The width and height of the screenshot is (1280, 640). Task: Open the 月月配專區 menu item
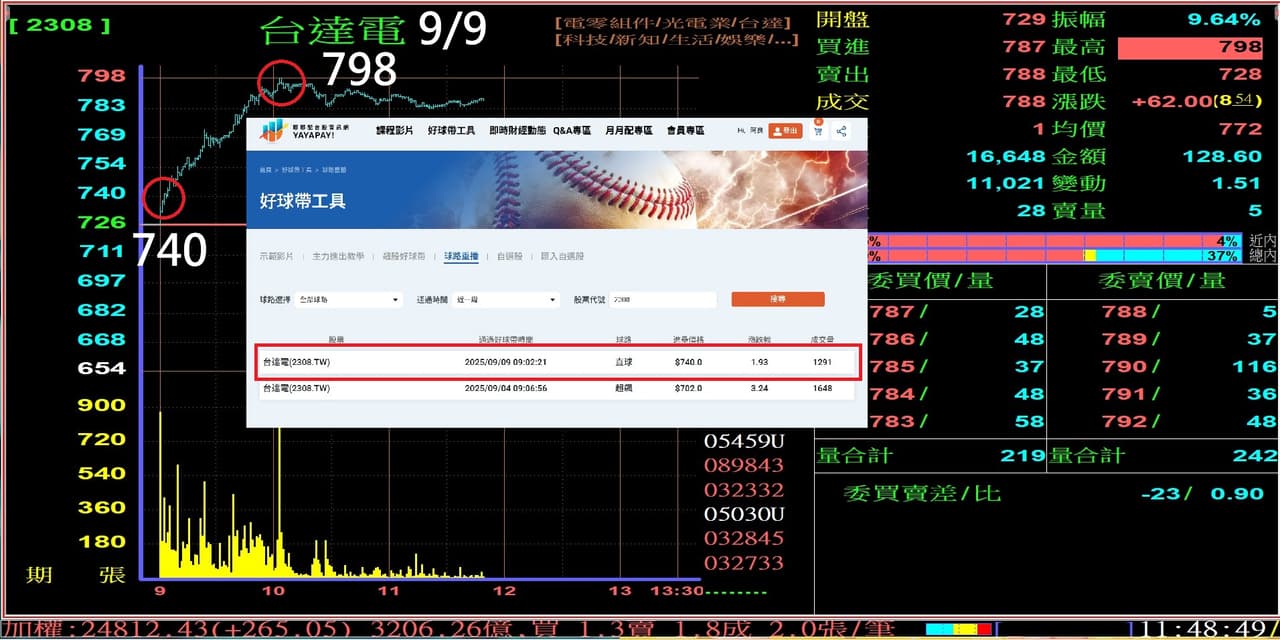pos(629,131)
